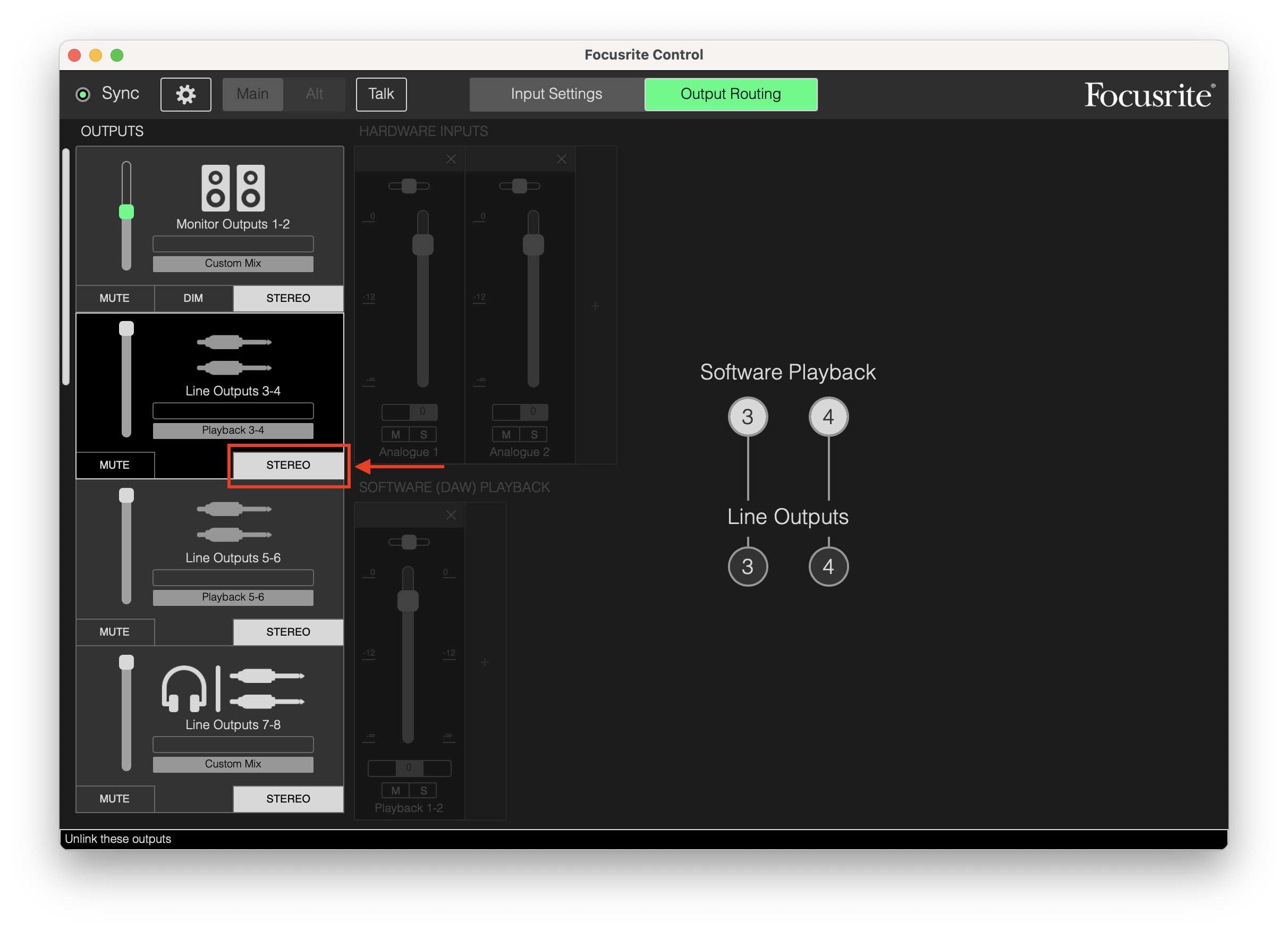Click Software Playback node 4
The image size is (1288, 929).
pos(828,417)
